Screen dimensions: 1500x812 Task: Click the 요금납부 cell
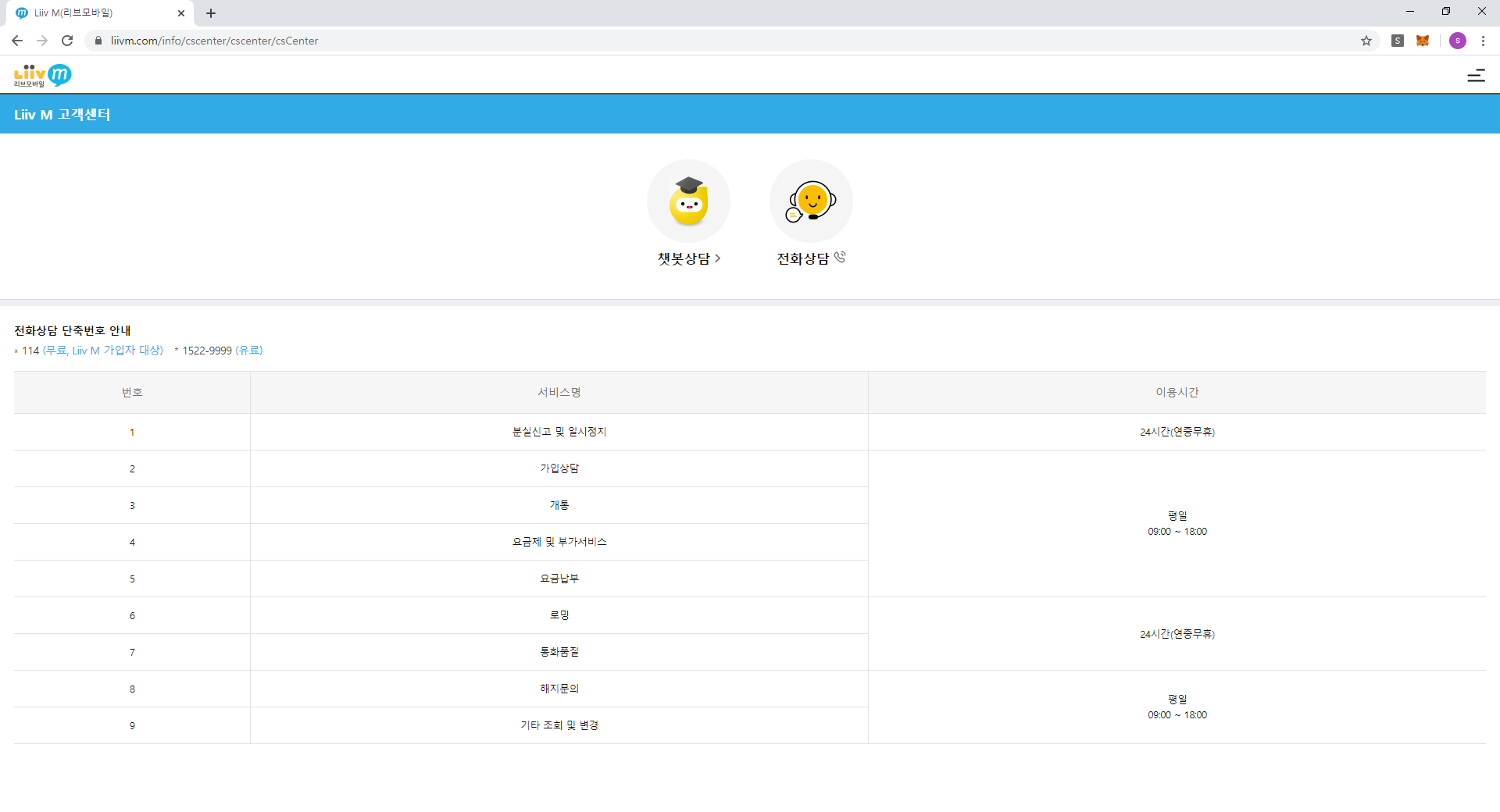click(x=559, y=579)
